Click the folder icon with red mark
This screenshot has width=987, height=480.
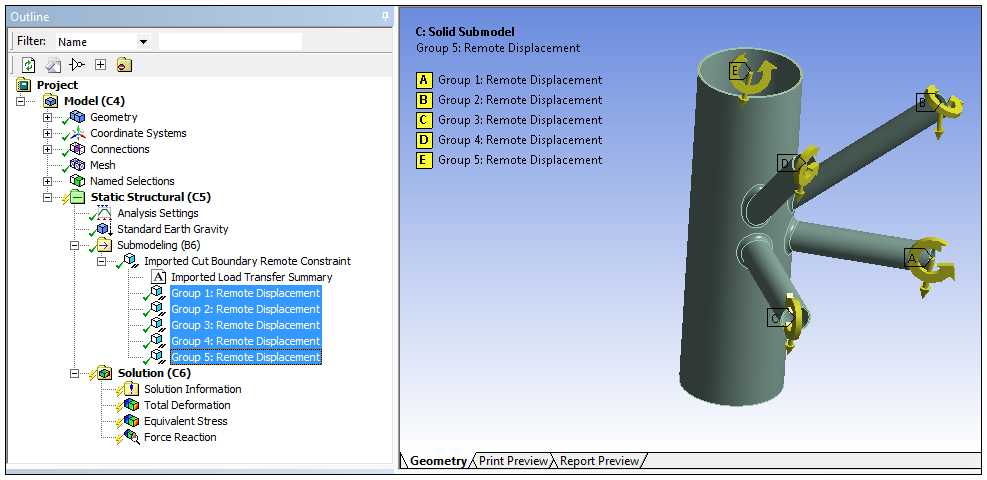coord(124,66)
